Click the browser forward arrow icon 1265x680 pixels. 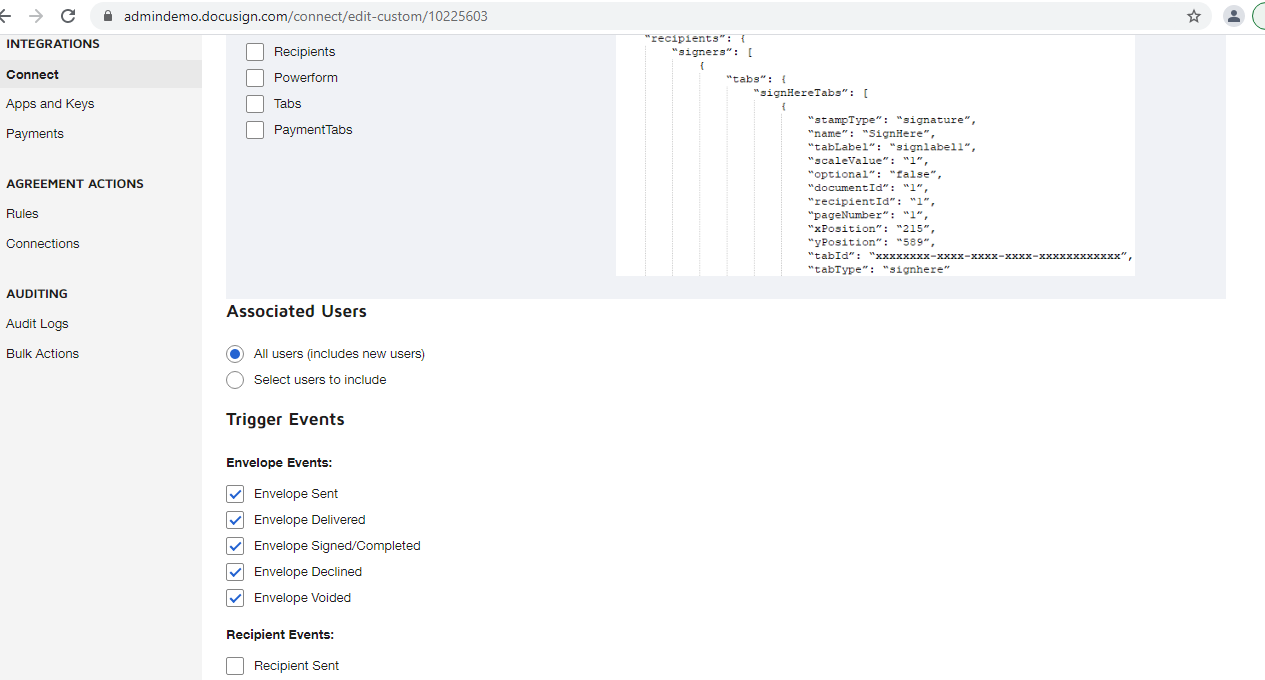click(36, 16)
